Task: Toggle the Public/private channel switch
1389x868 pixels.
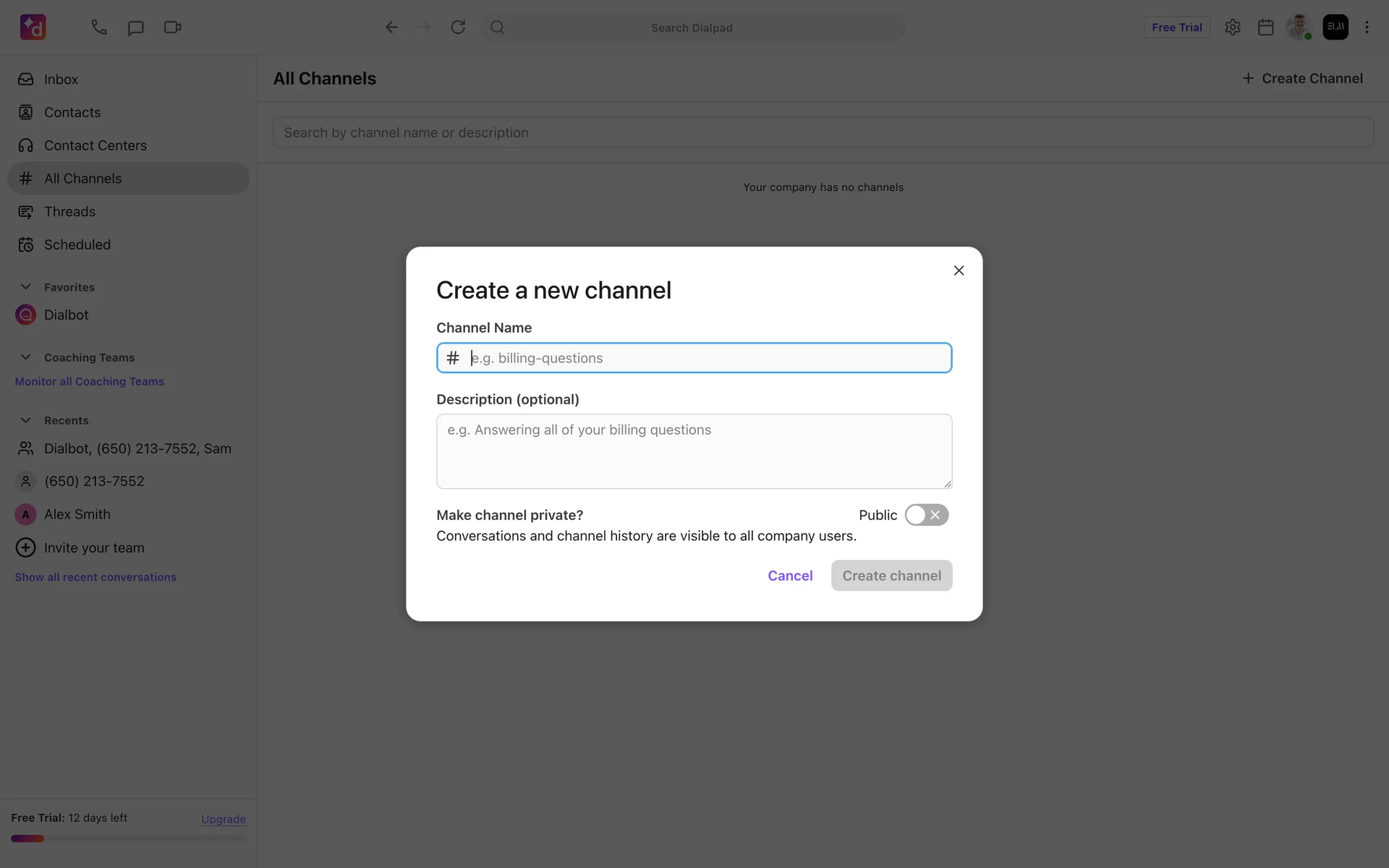Action: pos(926,515)
